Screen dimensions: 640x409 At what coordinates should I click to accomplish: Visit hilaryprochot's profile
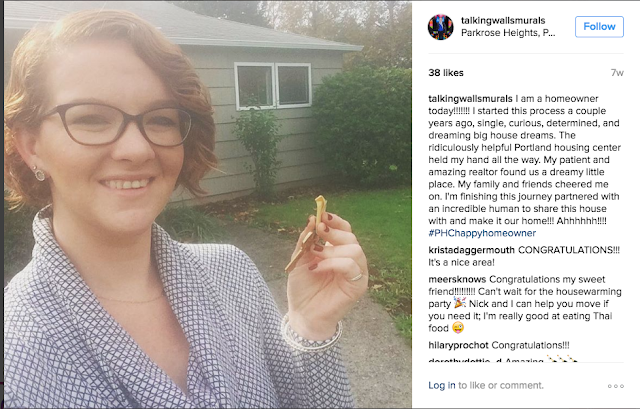point(458,345)
